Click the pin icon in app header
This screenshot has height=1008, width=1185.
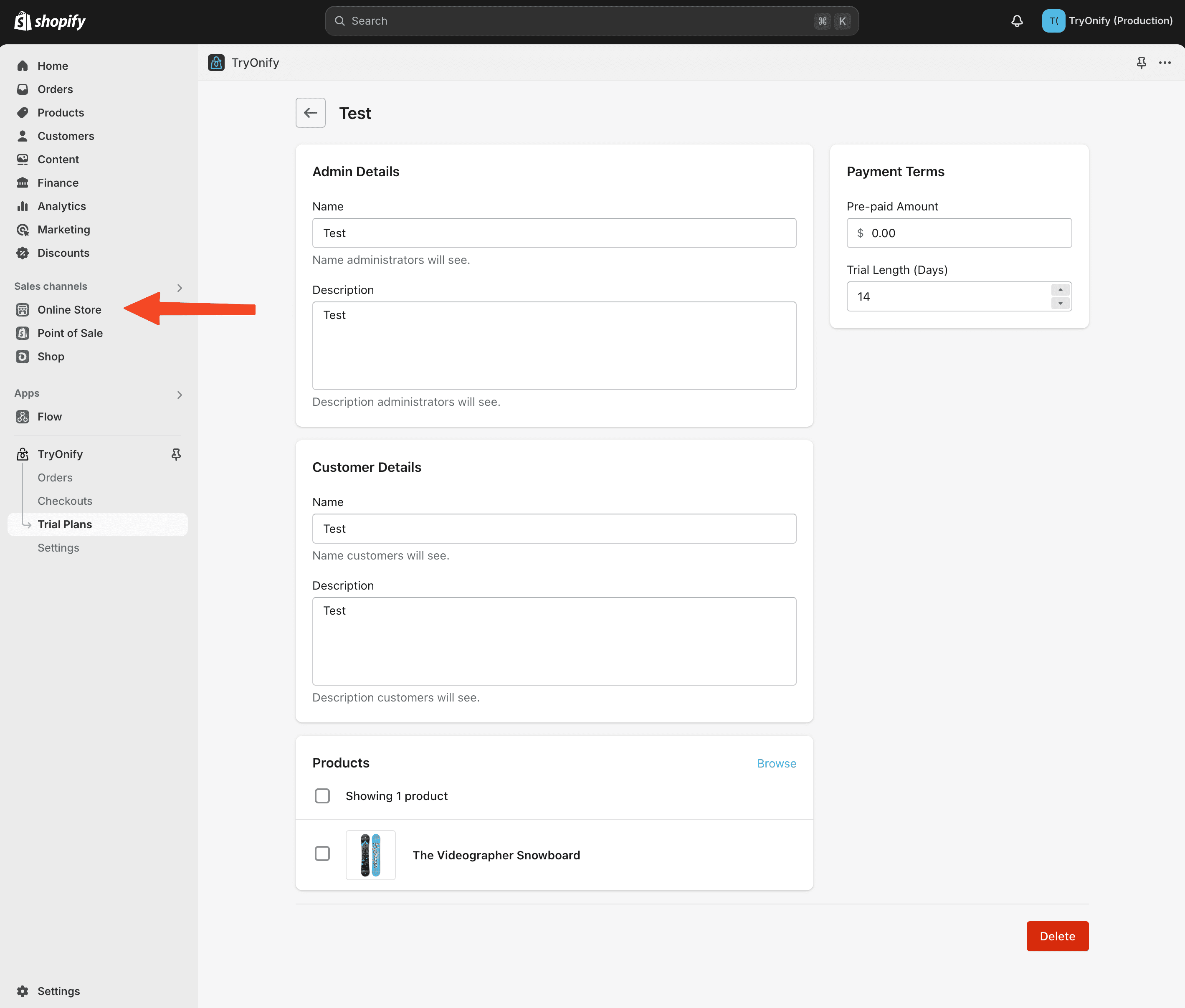click(x=1141, y=63)
